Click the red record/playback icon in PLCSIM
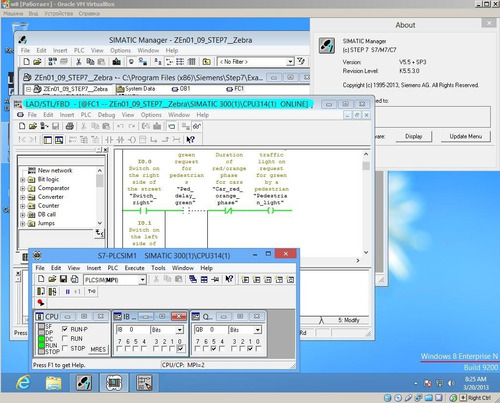500x403 pixels. coord(41,302)
